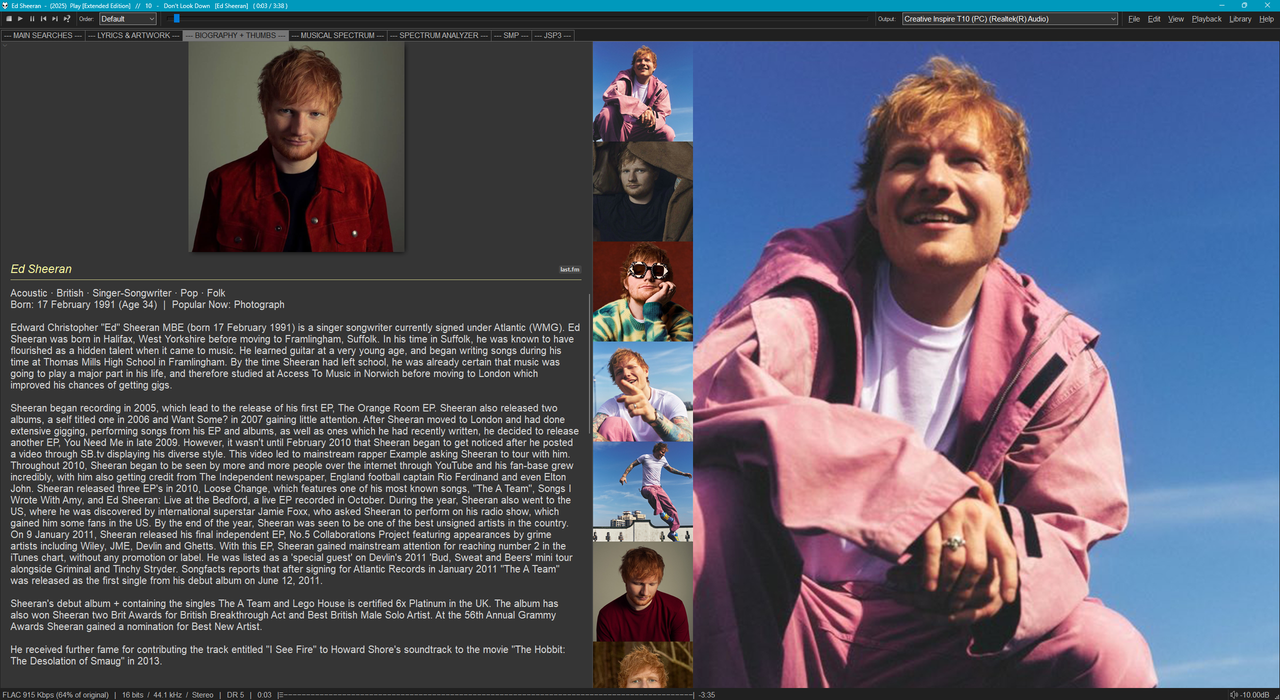This screenshot has width=1280, height=700.
Task: Click 'Born: 17 February 1991 (Age 34)'
Action: pyautogui.click(x=83, y=304)
